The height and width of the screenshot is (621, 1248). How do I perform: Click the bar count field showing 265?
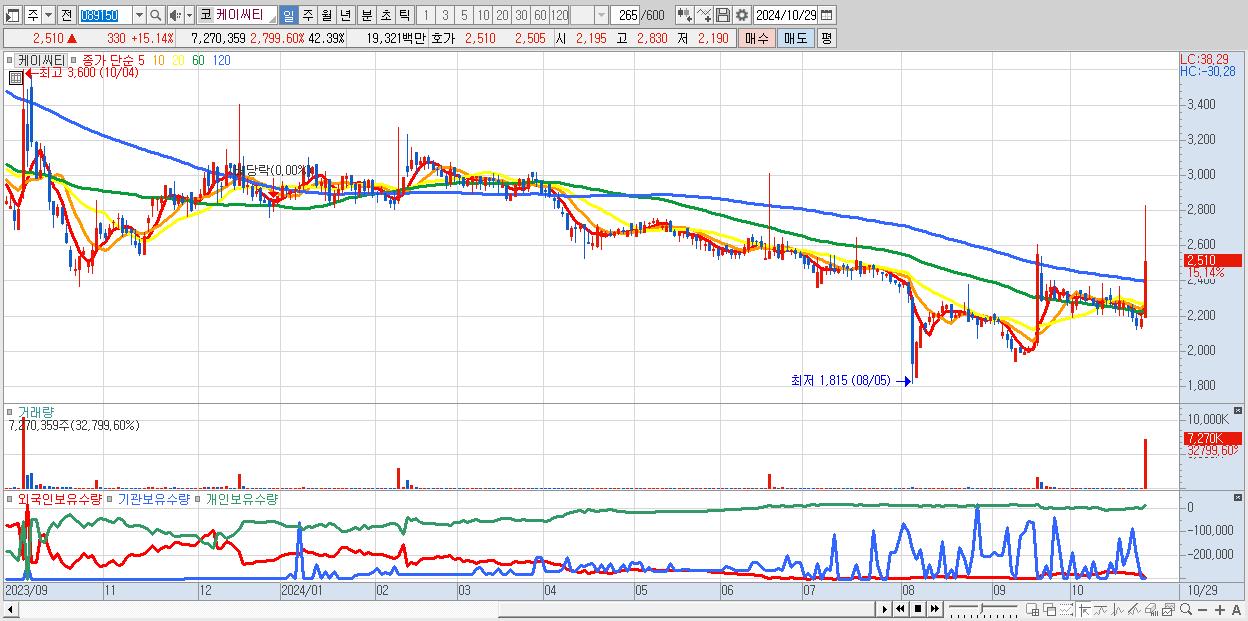click(624, 15)
